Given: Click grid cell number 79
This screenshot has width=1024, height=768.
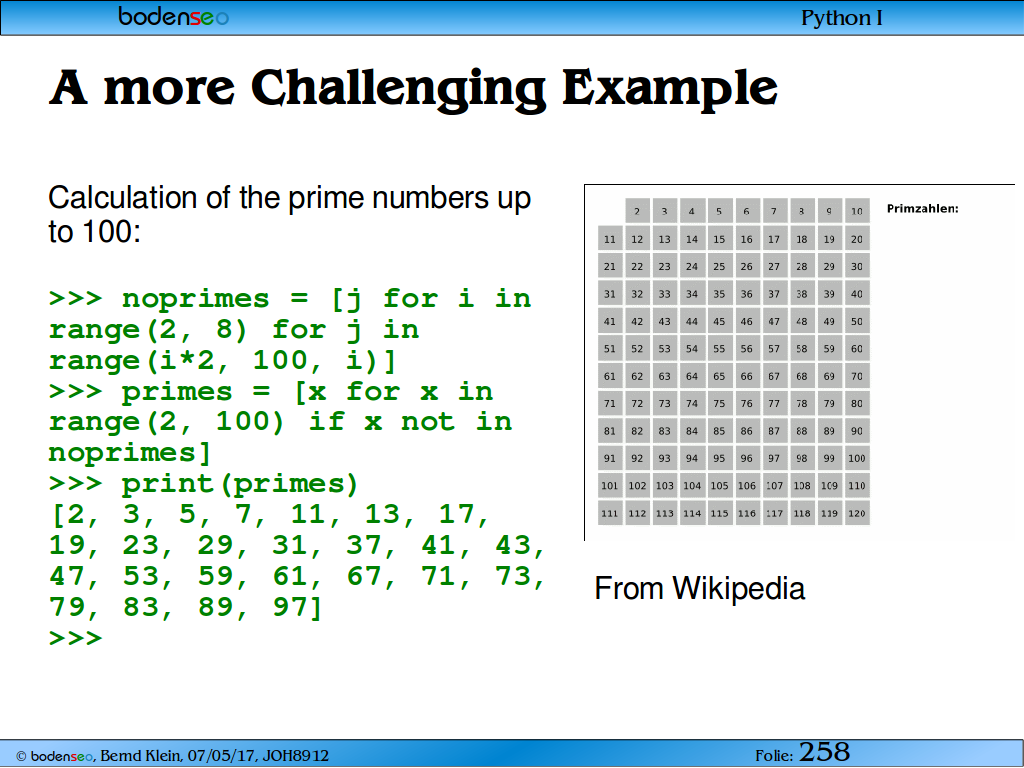Looking at the screenshot, I should [829, 403].
